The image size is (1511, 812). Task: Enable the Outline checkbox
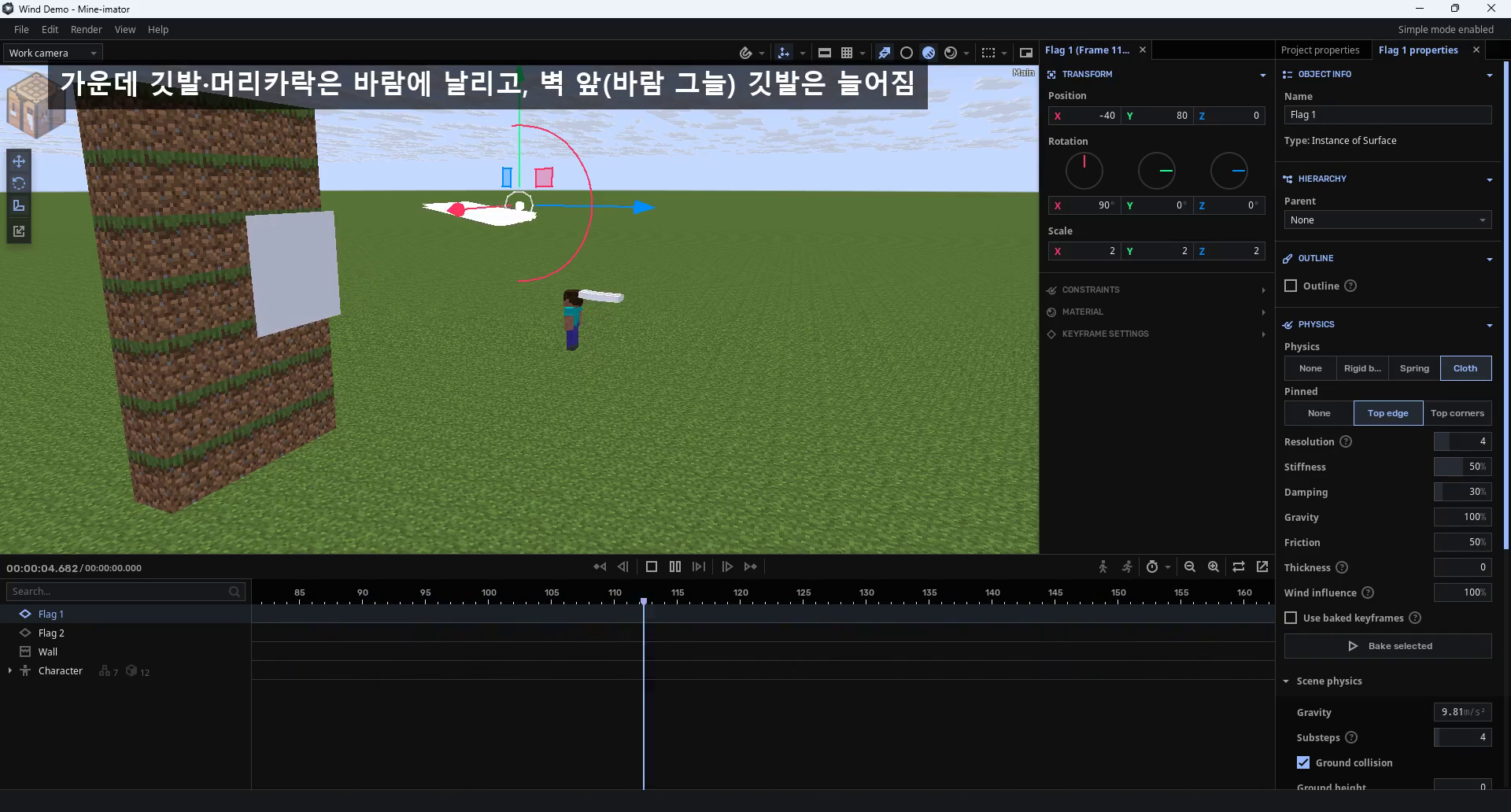coord(1291,286)
